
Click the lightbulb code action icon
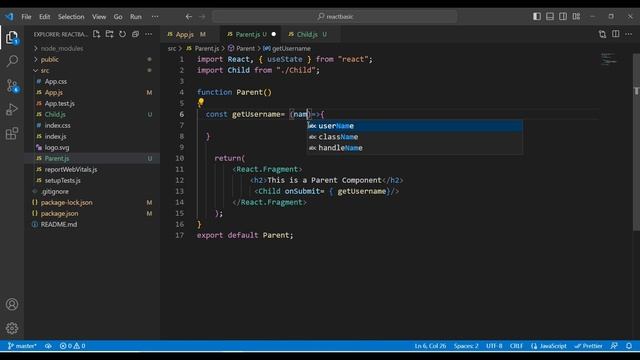[200, 102]
